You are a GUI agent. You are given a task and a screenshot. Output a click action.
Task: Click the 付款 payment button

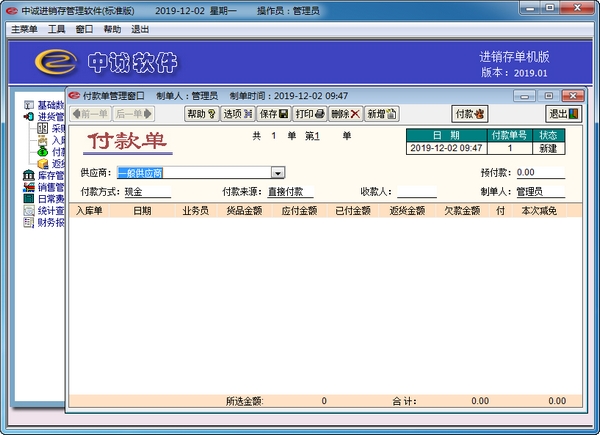(x=470, y=114)
